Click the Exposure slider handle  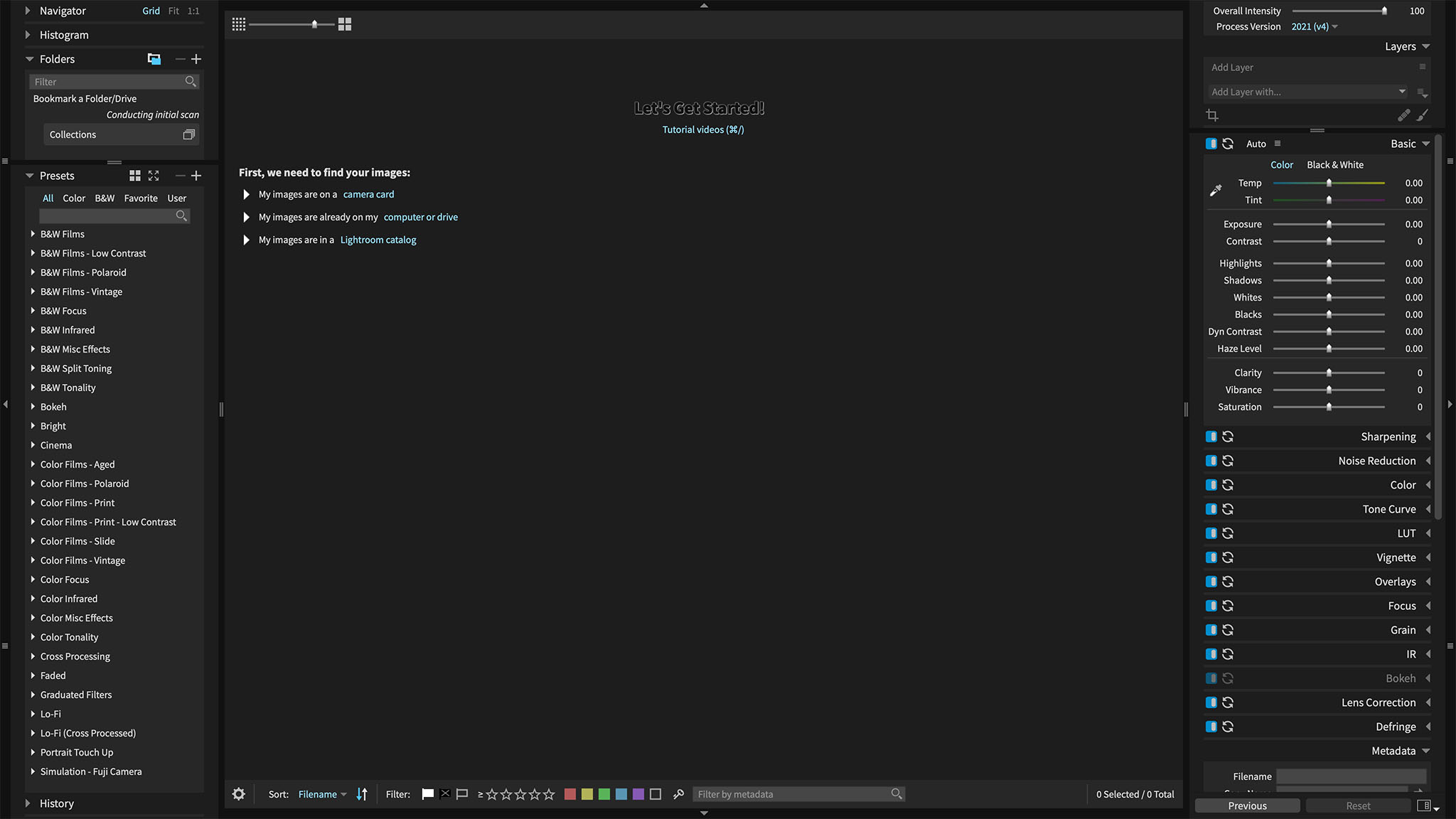1329,224
